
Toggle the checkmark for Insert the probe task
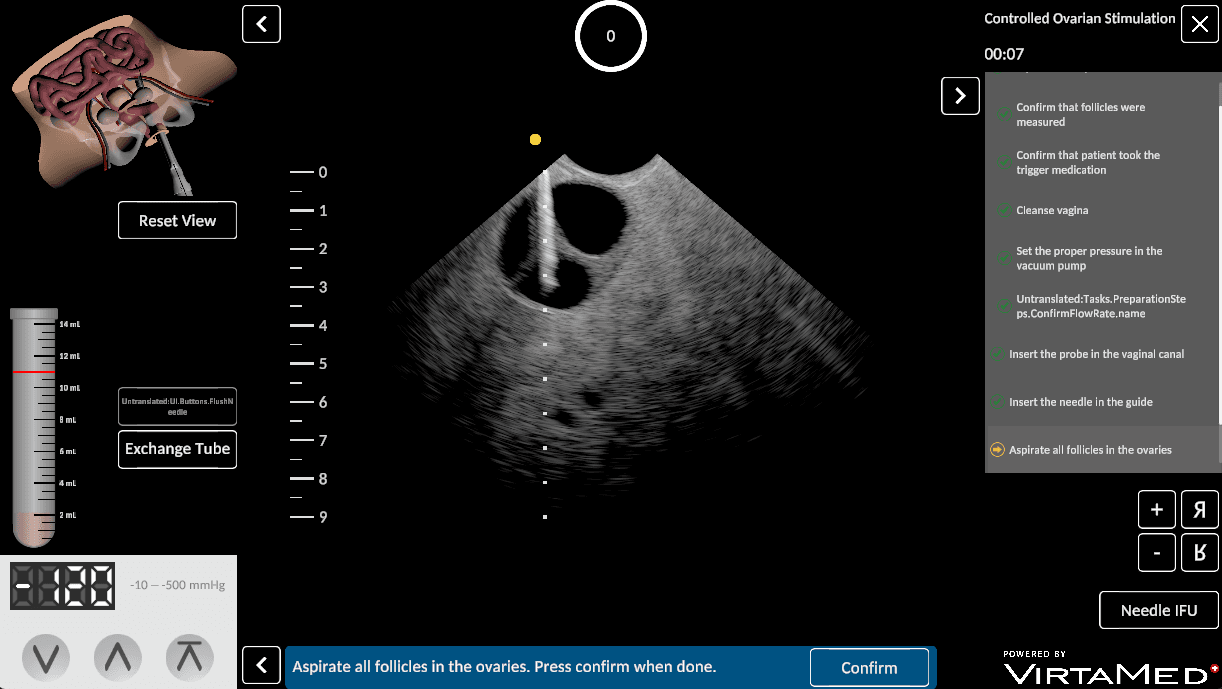click(999, 354)
